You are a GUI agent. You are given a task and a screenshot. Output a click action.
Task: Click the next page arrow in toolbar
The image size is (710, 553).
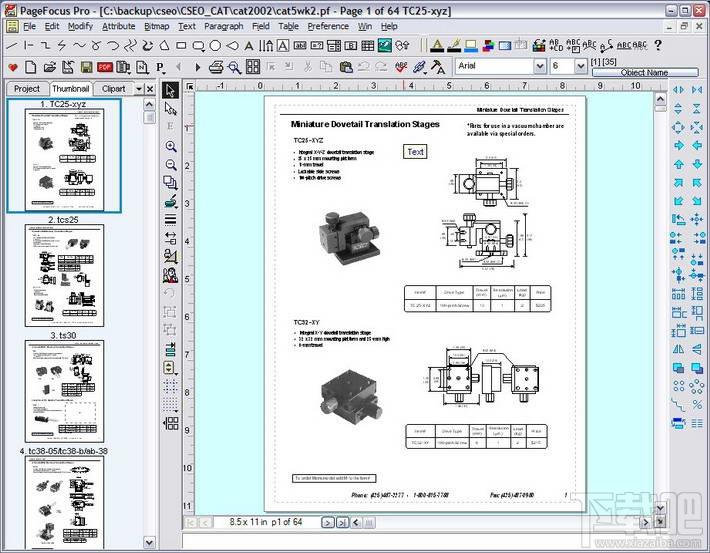197,67
